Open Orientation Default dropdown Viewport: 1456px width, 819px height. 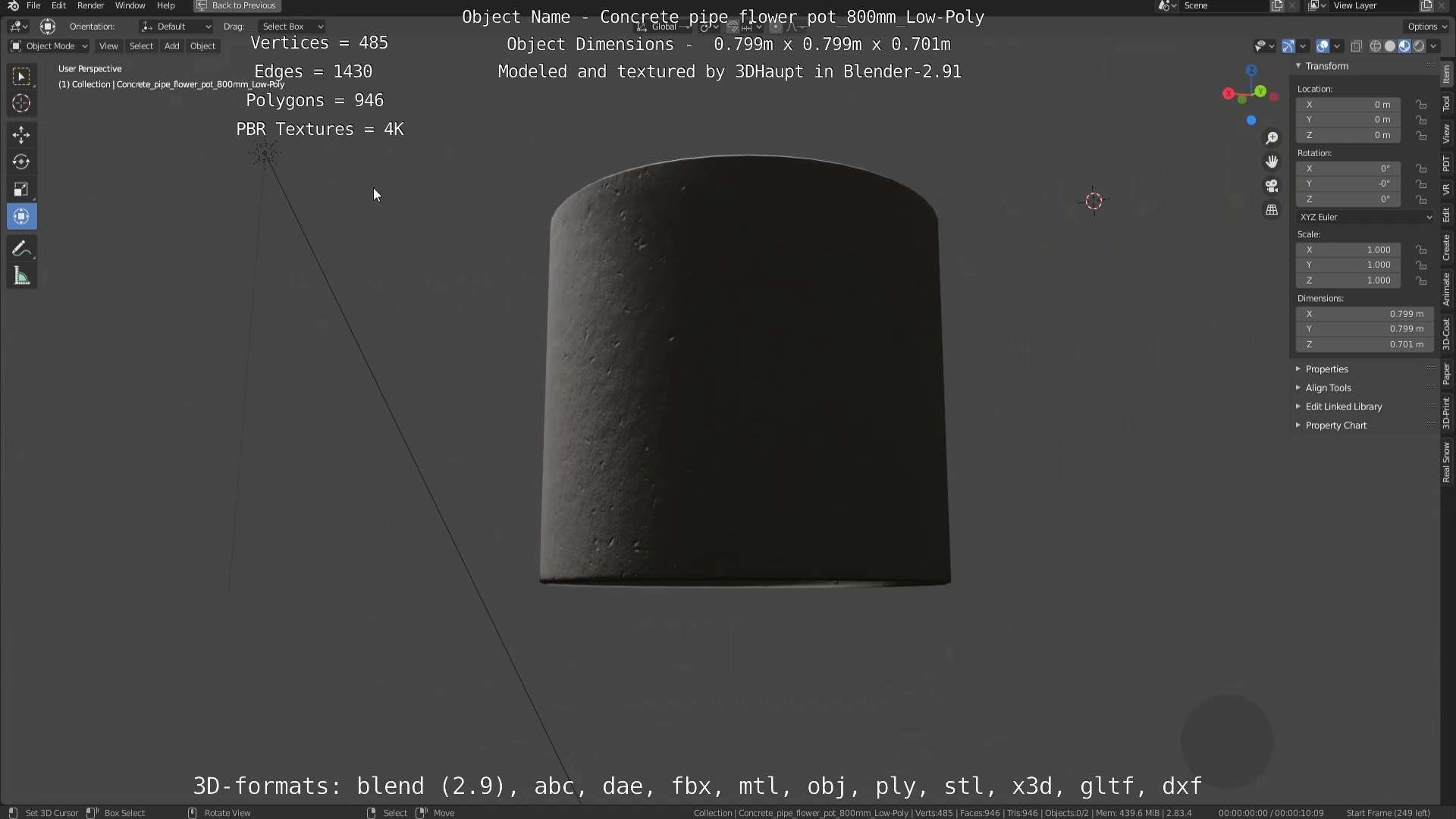coord(176,27)
